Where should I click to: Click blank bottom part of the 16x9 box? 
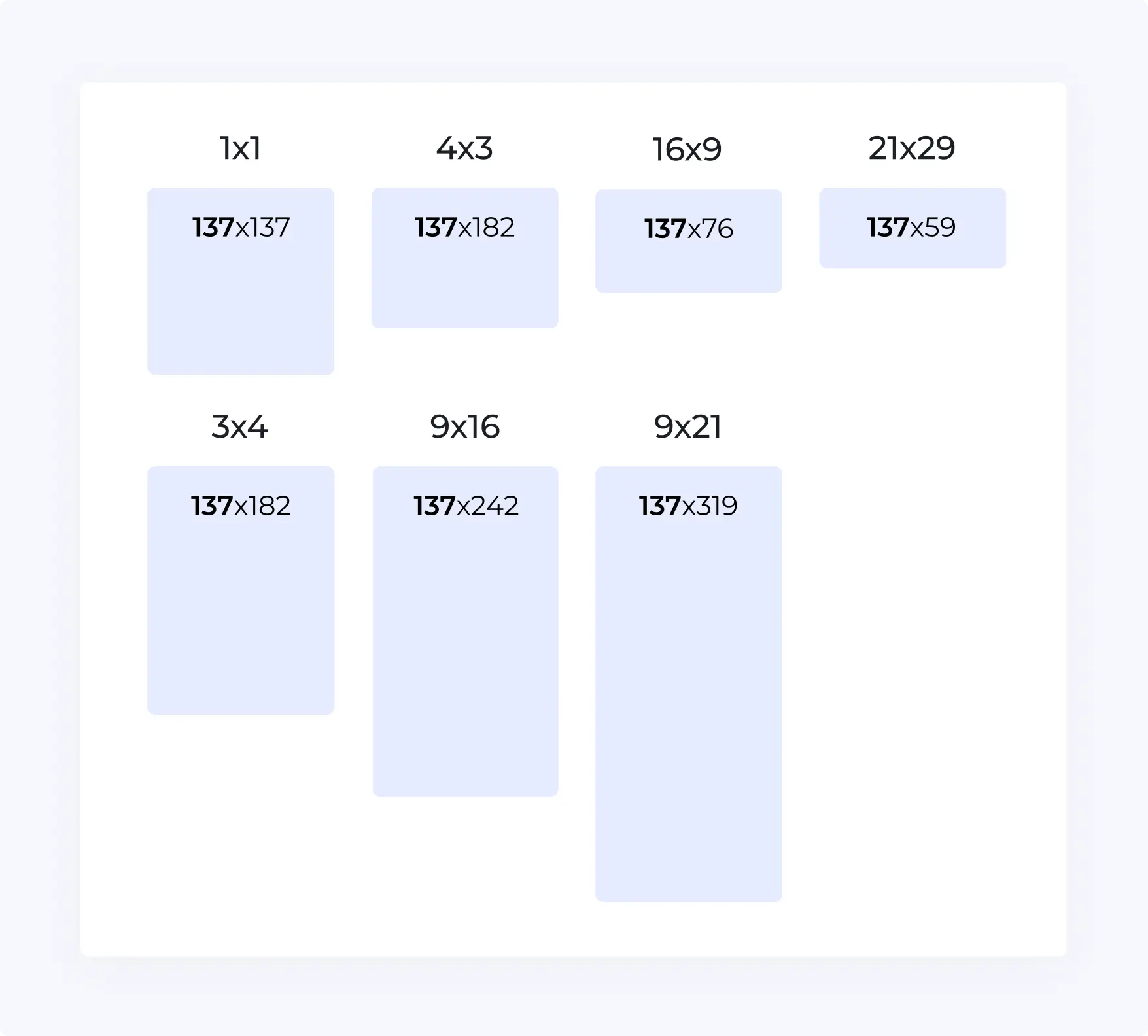(688, 271)
